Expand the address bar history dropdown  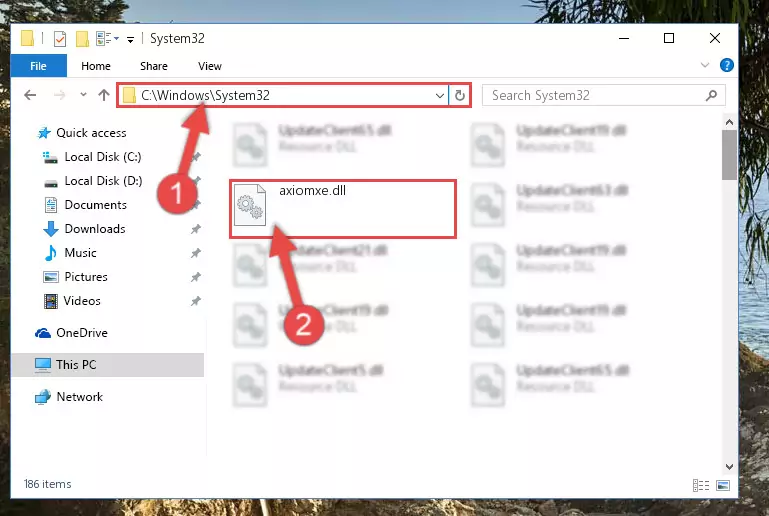point(439,96)
